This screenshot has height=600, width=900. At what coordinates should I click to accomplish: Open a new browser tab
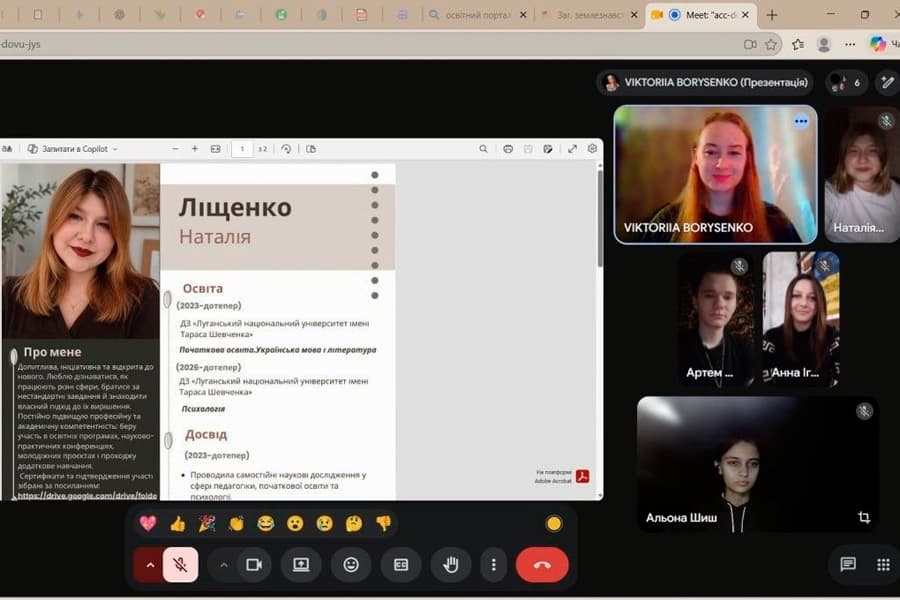coord(772,15)
